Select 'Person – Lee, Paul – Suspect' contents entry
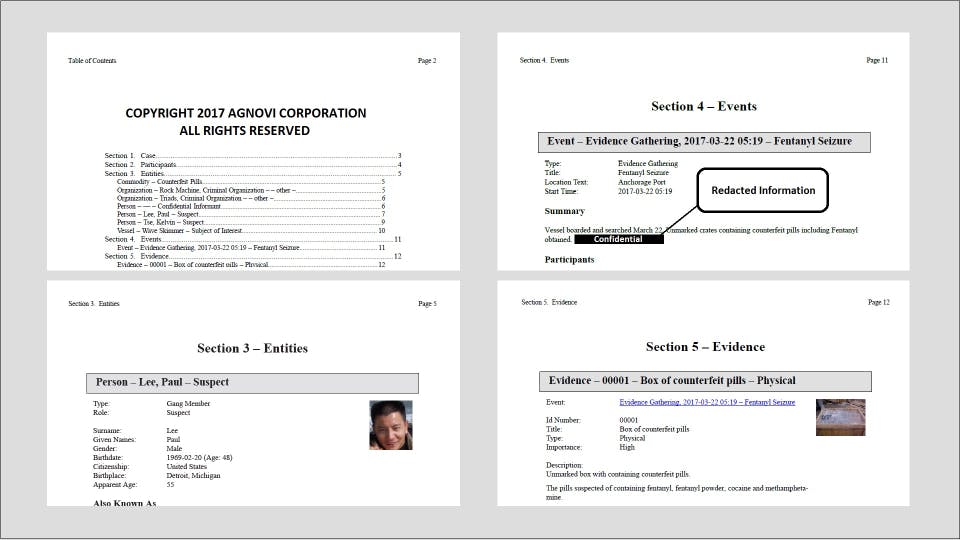Screen dimensions: 960x540 (251, 214)
